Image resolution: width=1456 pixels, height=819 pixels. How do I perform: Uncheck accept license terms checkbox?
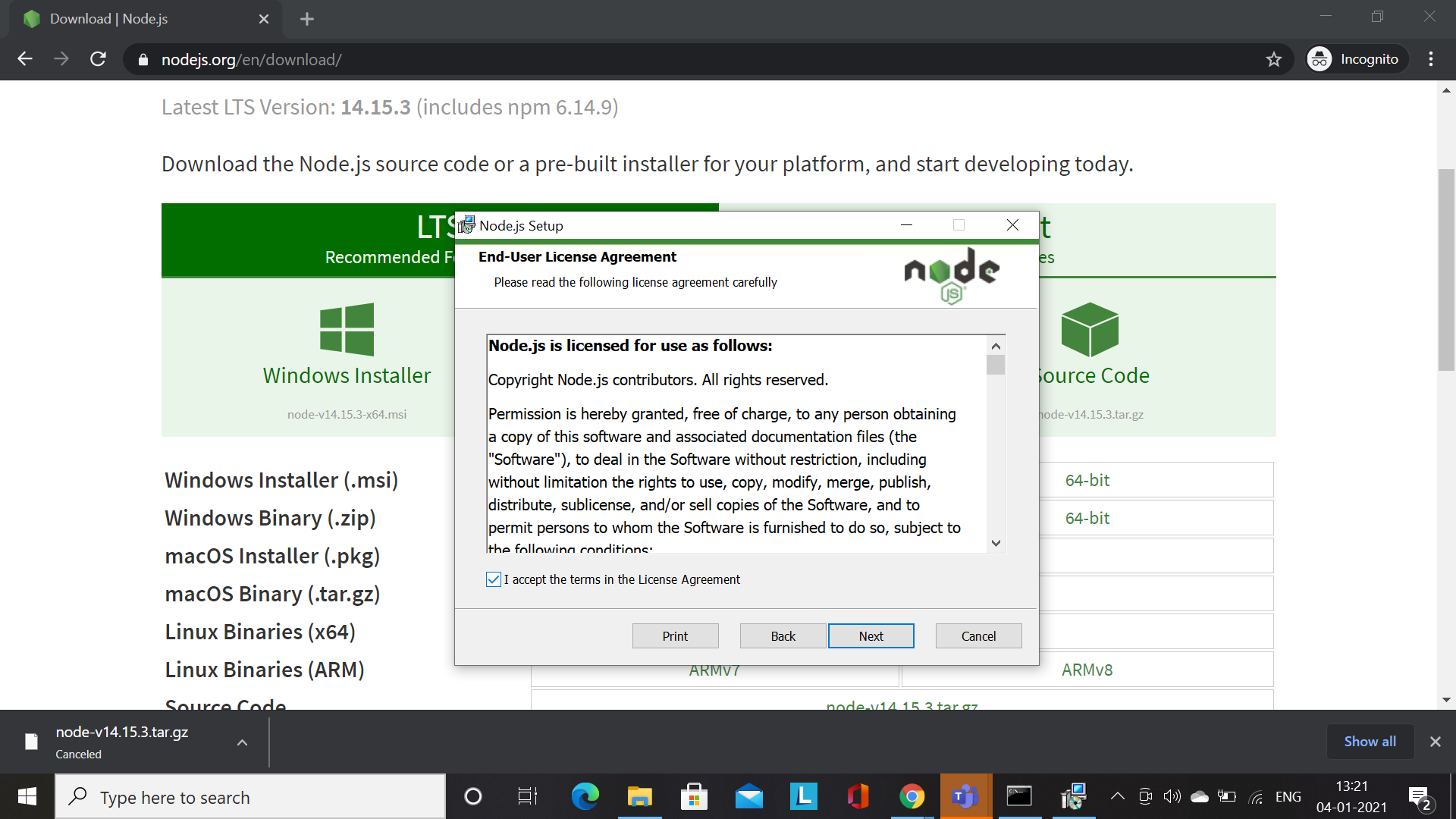pyautogui.click(x=494, y=579)
